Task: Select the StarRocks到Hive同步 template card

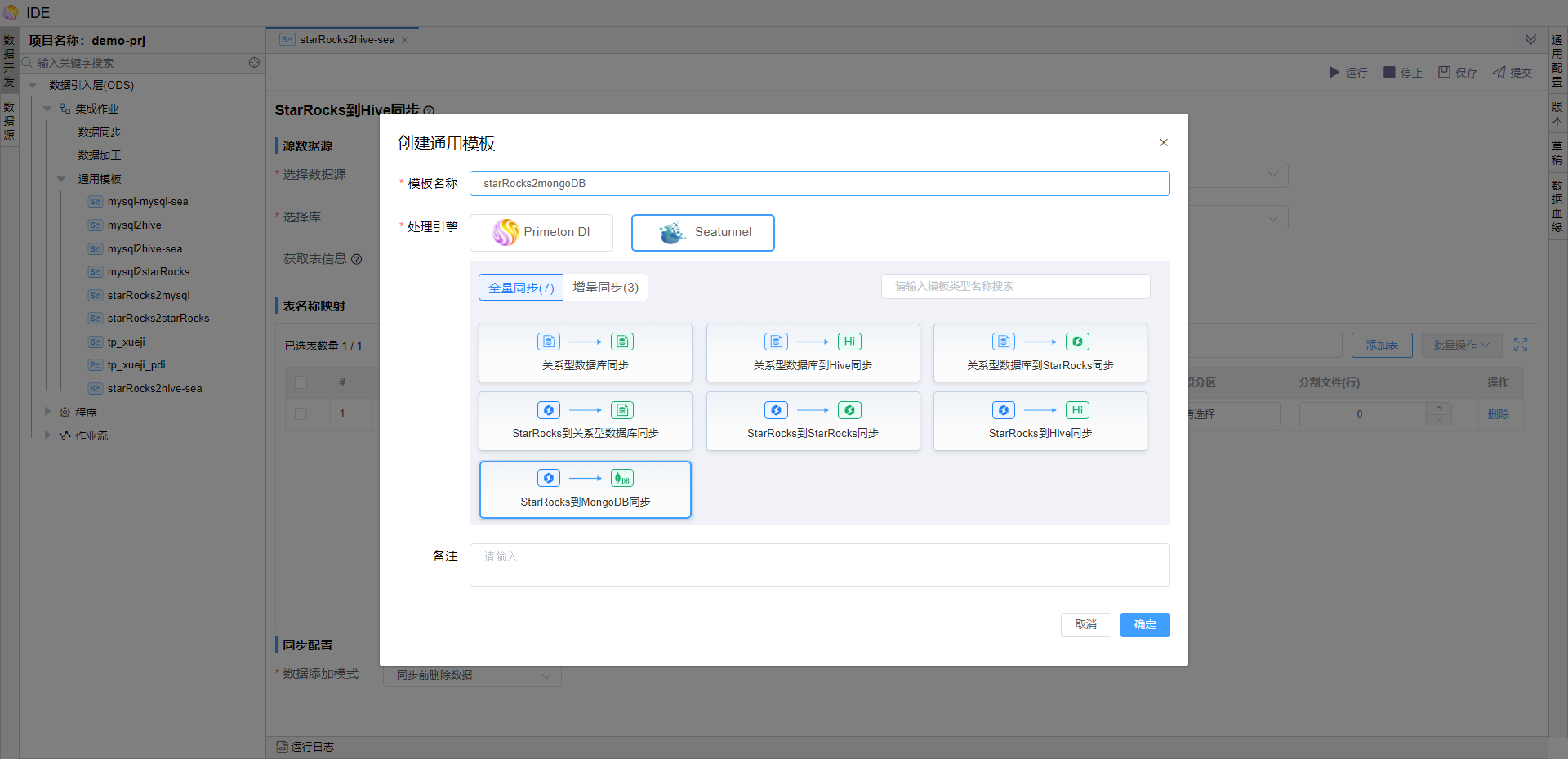Action: click(x=1040, y=421)
